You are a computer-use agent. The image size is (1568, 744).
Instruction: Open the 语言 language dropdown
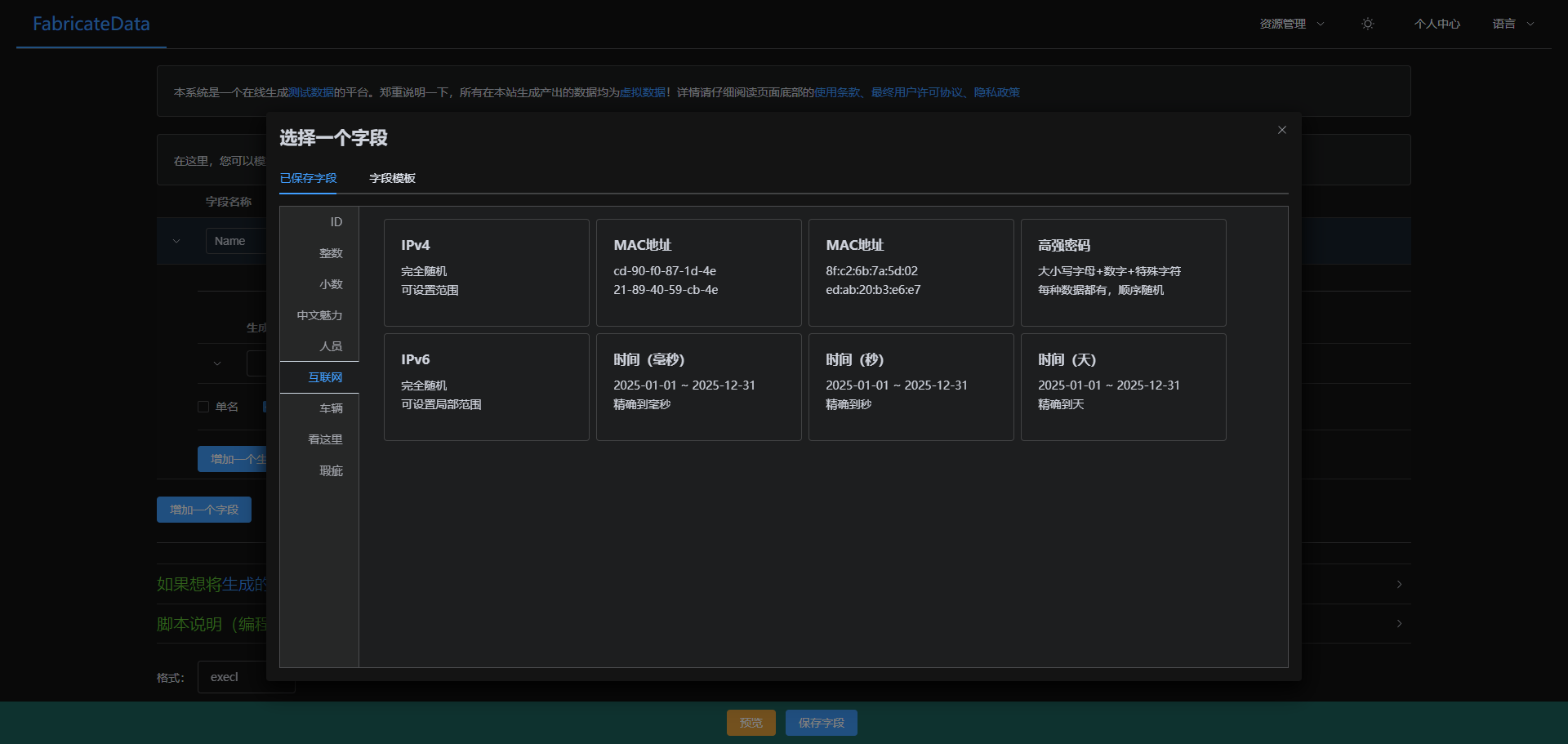[x=1513, y=24]
